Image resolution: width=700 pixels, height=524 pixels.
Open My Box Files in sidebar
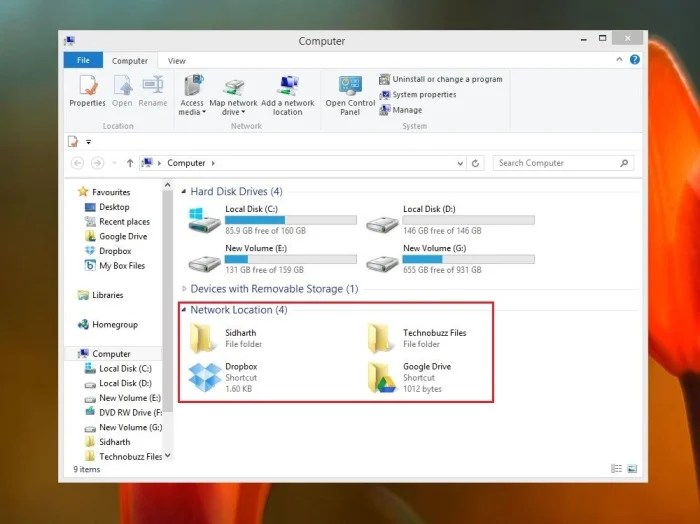tap(115, 266)
